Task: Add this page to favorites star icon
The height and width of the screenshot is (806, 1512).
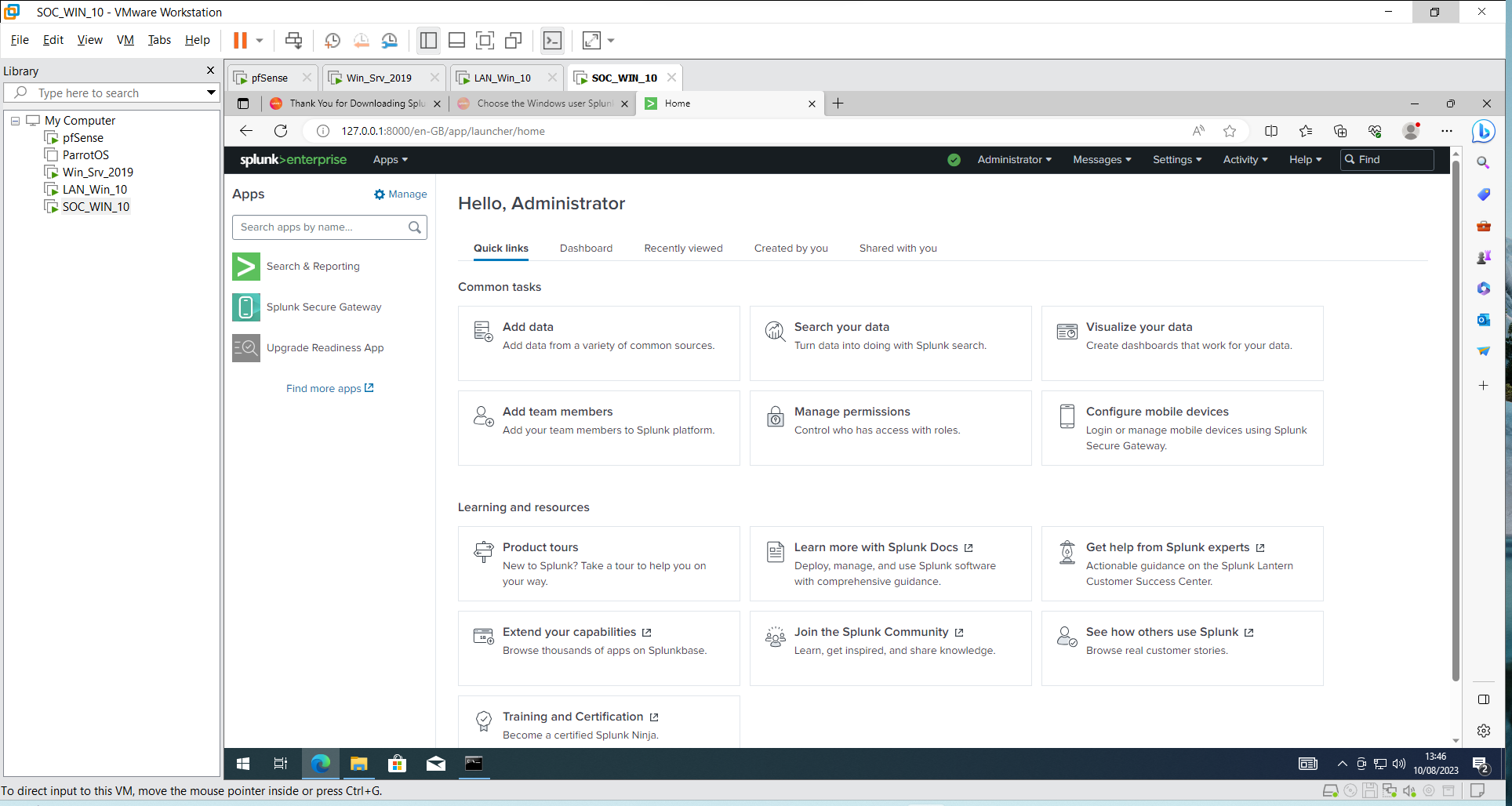Action: click(1230, 131)
